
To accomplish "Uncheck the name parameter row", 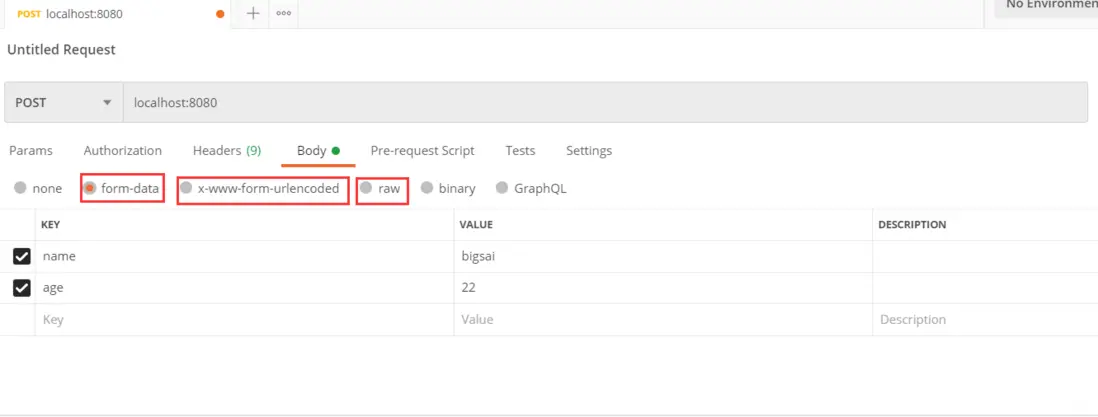I will [x=22, y=256].
